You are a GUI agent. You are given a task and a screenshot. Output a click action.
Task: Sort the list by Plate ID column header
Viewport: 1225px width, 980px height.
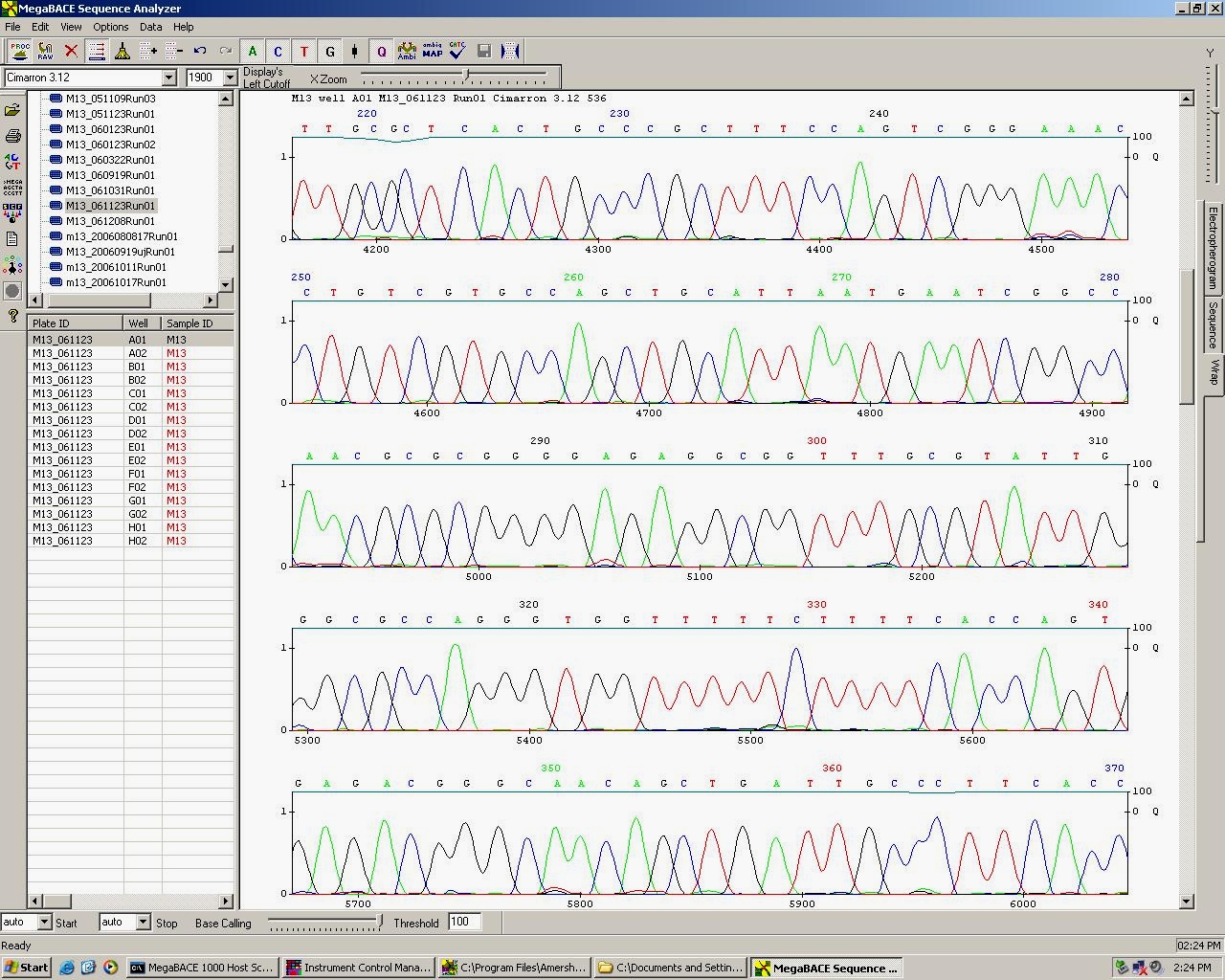[x=76, y=323]
